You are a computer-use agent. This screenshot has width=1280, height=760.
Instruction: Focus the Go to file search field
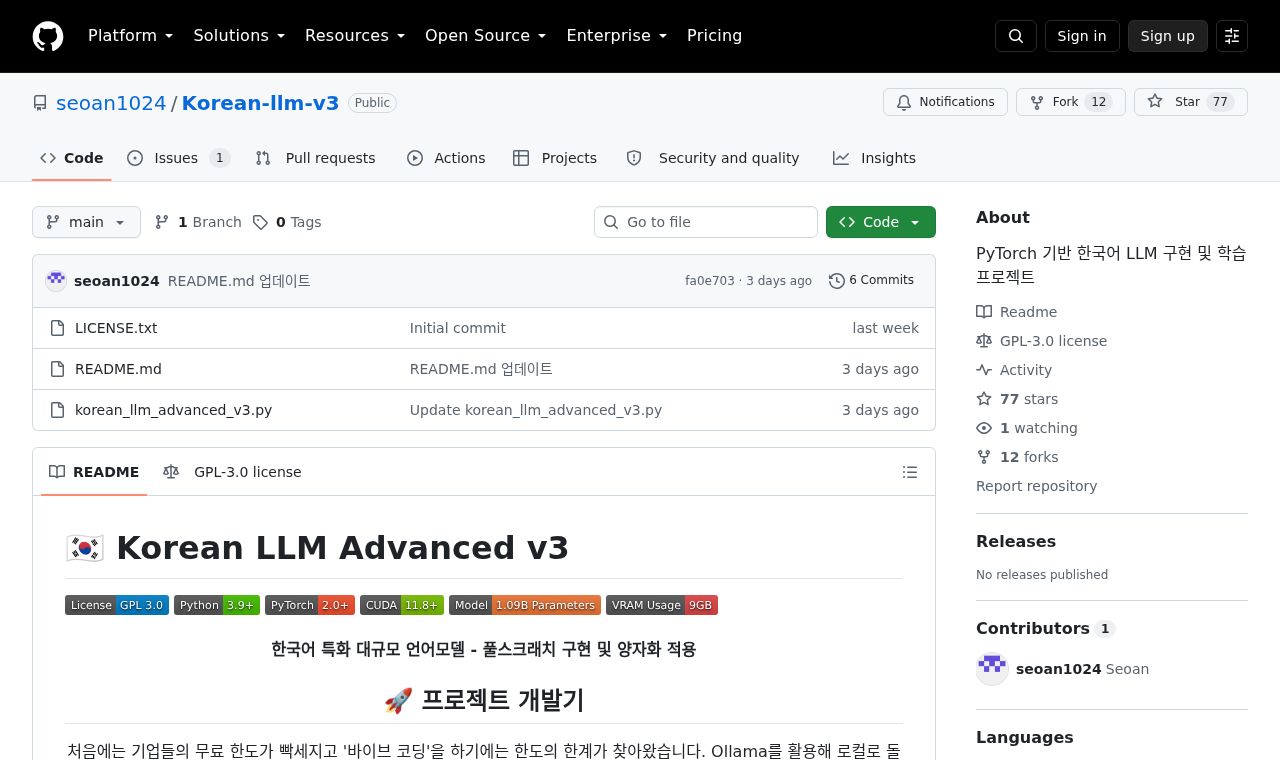706,222
